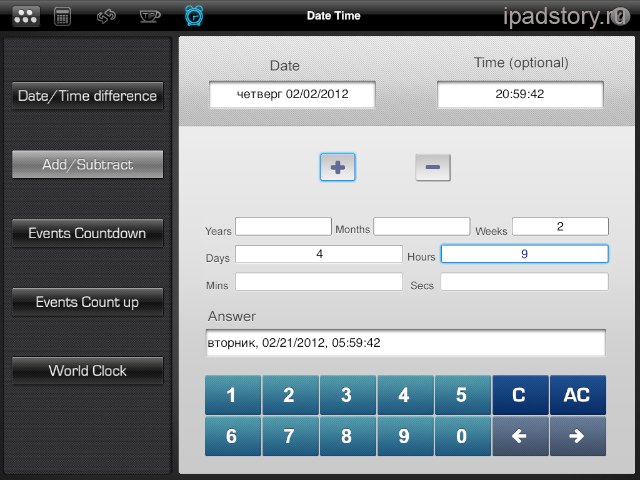
Task: Clear all fields with AC key
Action: click(578, 395)
